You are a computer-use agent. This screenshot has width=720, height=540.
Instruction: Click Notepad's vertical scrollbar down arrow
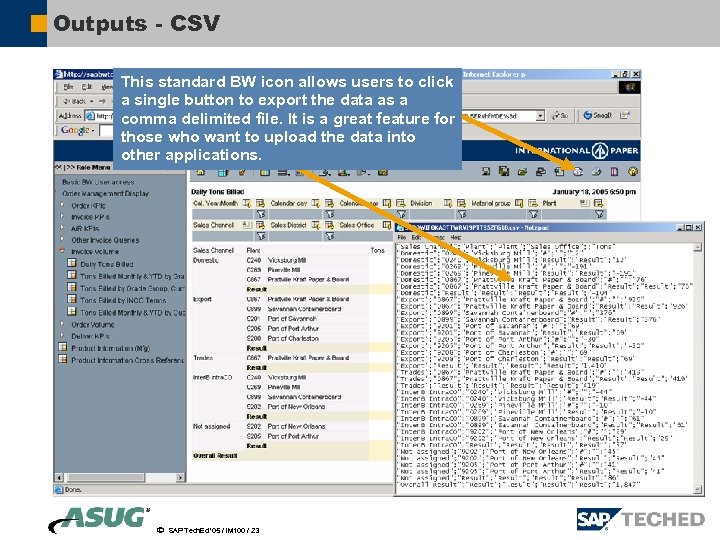pos(698,489)
